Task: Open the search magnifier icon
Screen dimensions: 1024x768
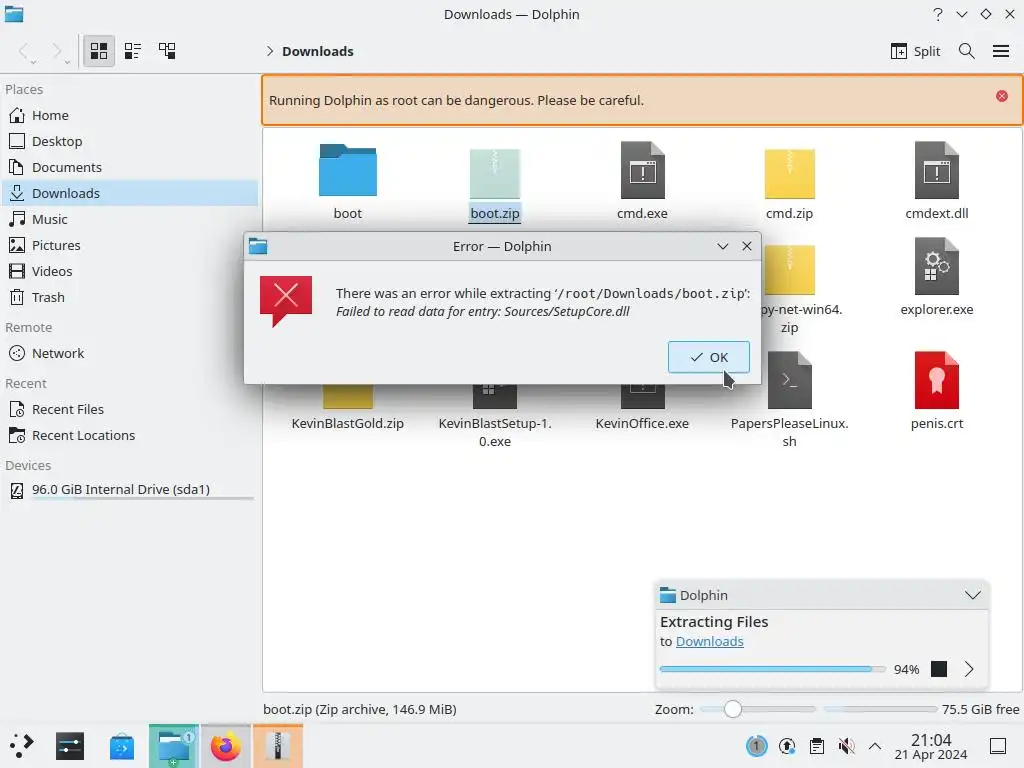Action: (967, 51)
